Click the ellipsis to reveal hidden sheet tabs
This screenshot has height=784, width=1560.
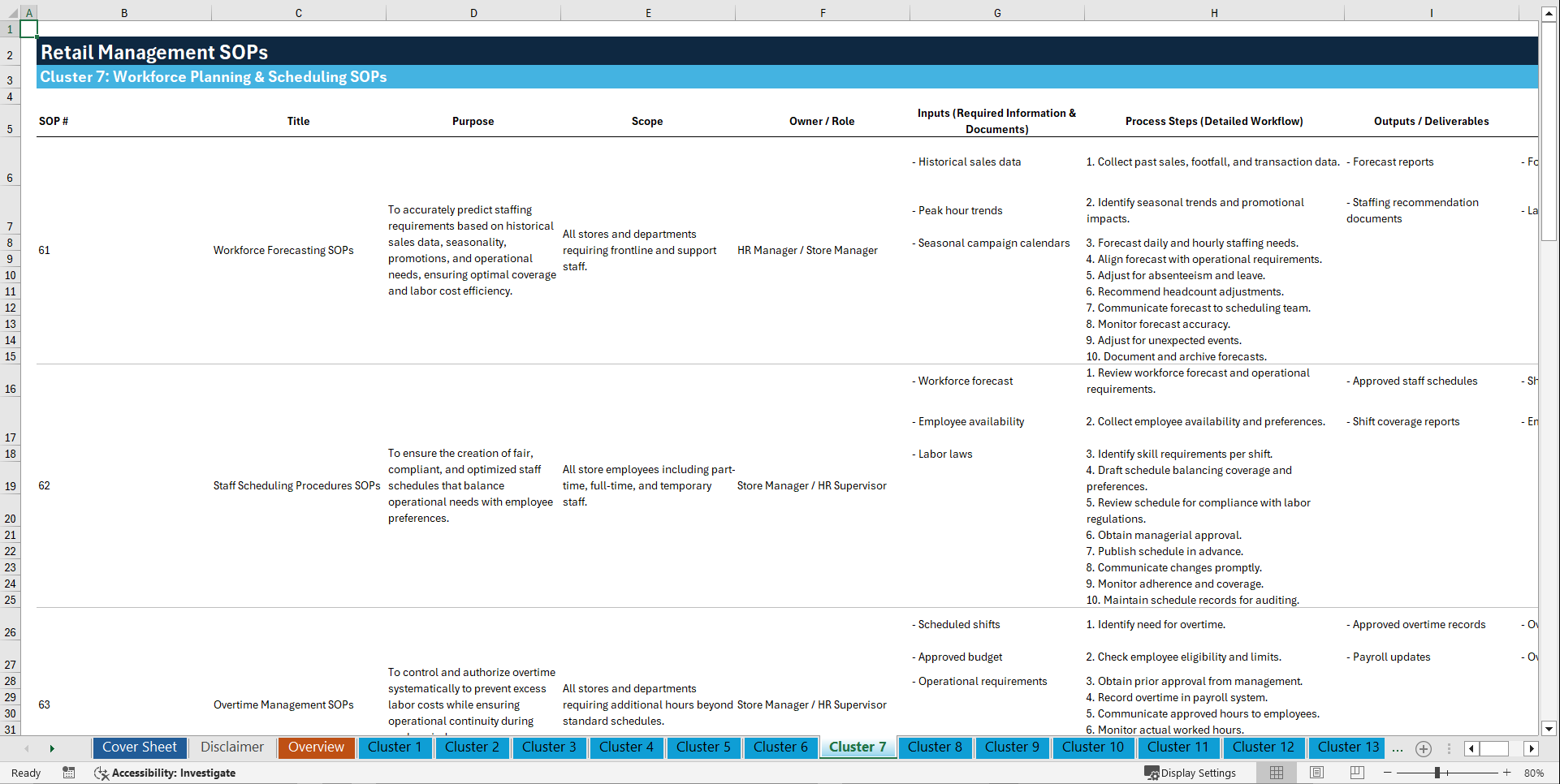[1398, 749]
